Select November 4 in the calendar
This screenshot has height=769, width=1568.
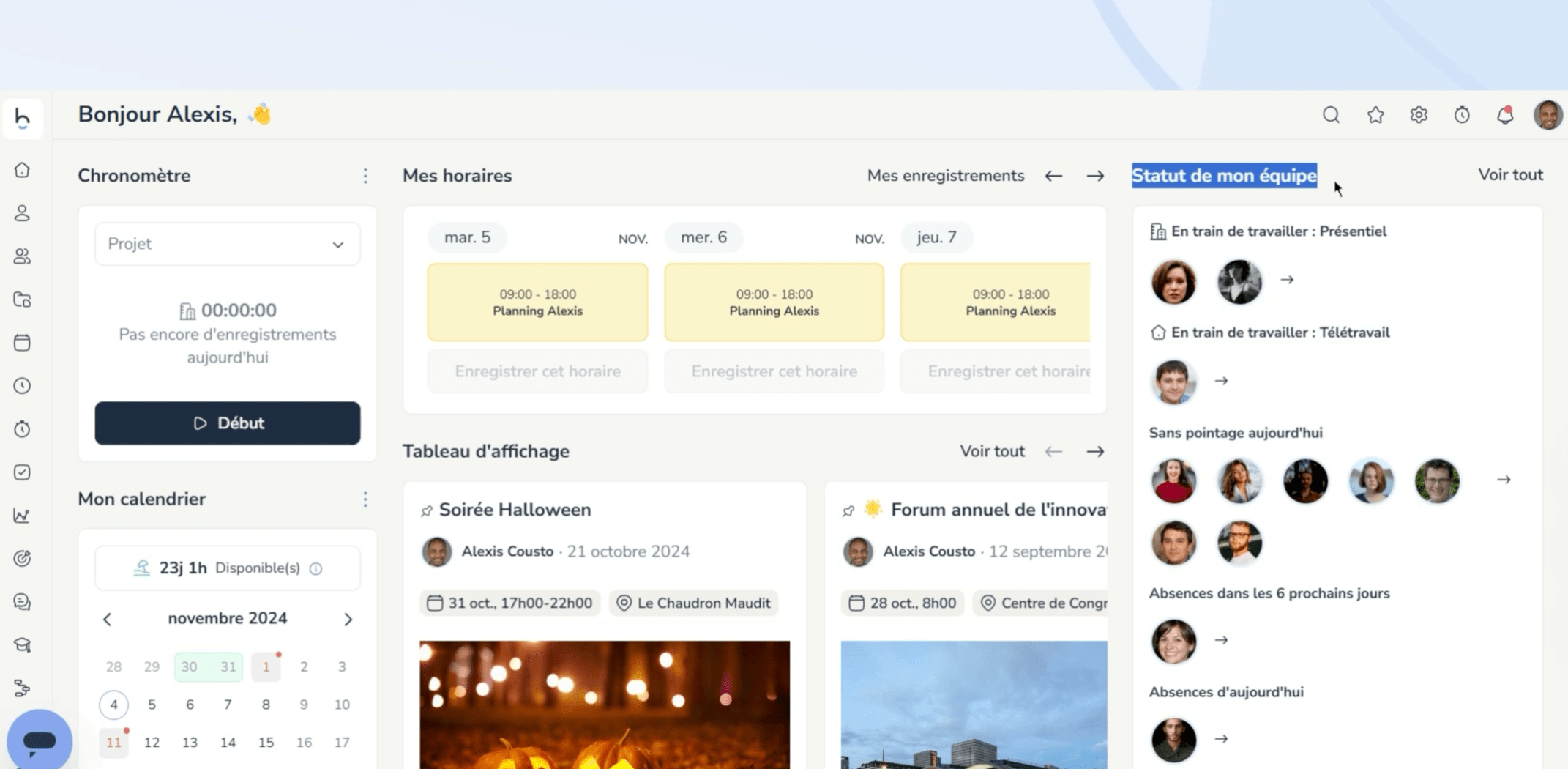(113, 705)
